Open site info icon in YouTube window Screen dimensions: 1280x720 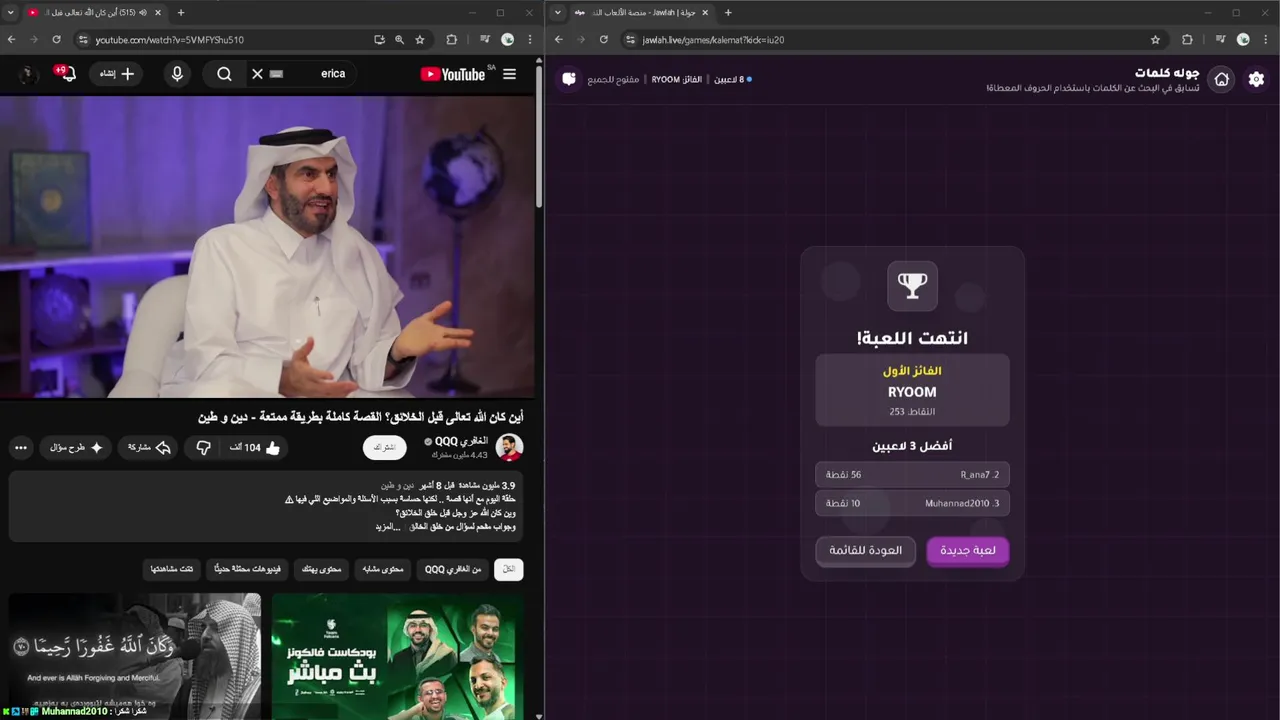(x=84, y=40)
